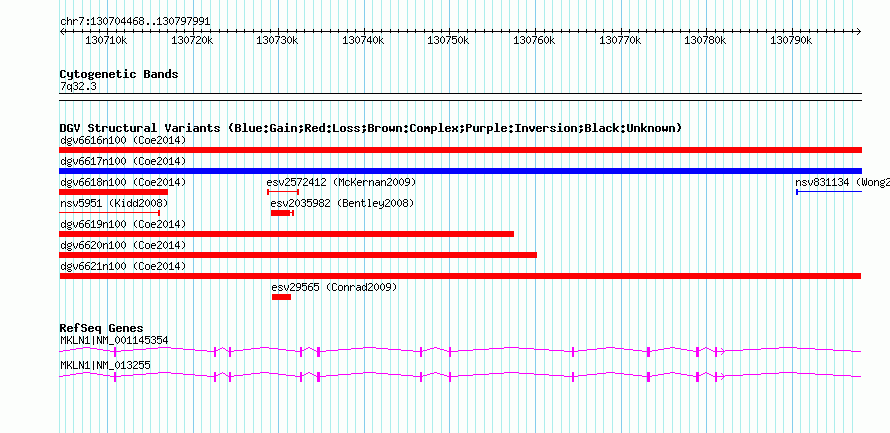Image resolution: width=890 pixels, height=433 pixels.
Task: Open dgv6618n100 (Coe2014) label
Action: [123, 182]
